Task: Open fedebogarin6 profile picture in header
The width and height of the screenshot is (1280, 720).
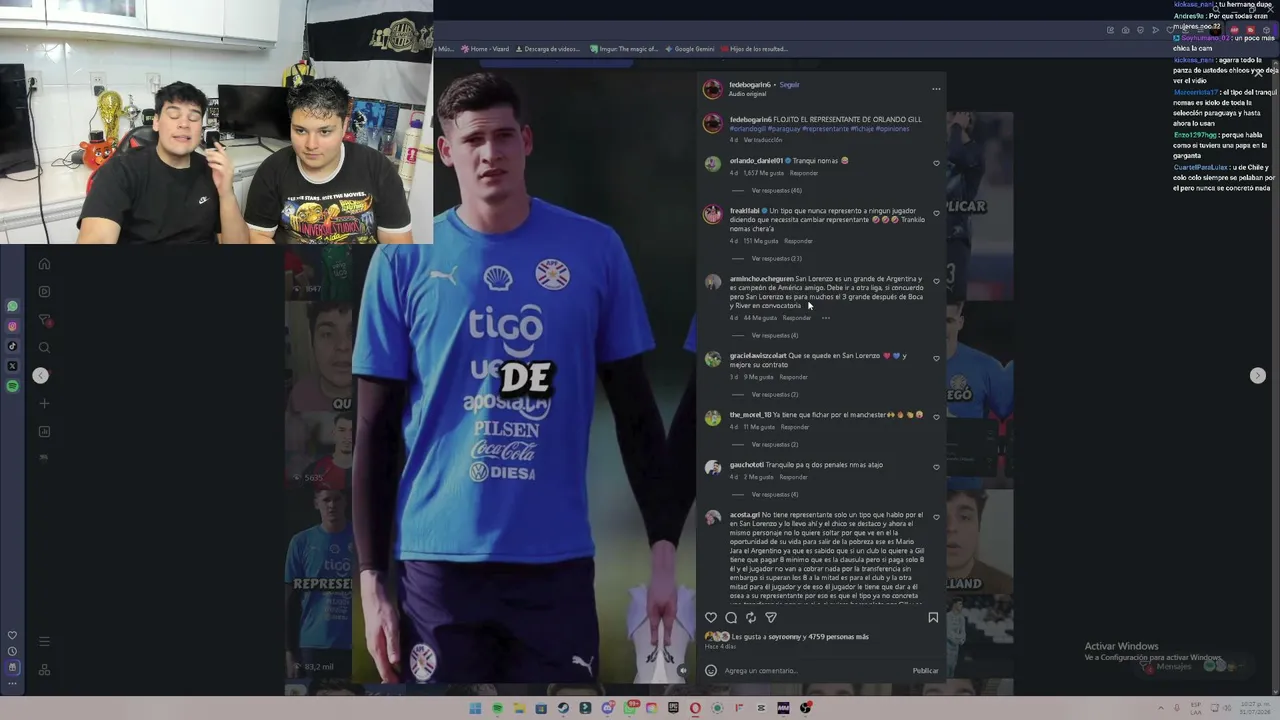Action: point(713,89)
